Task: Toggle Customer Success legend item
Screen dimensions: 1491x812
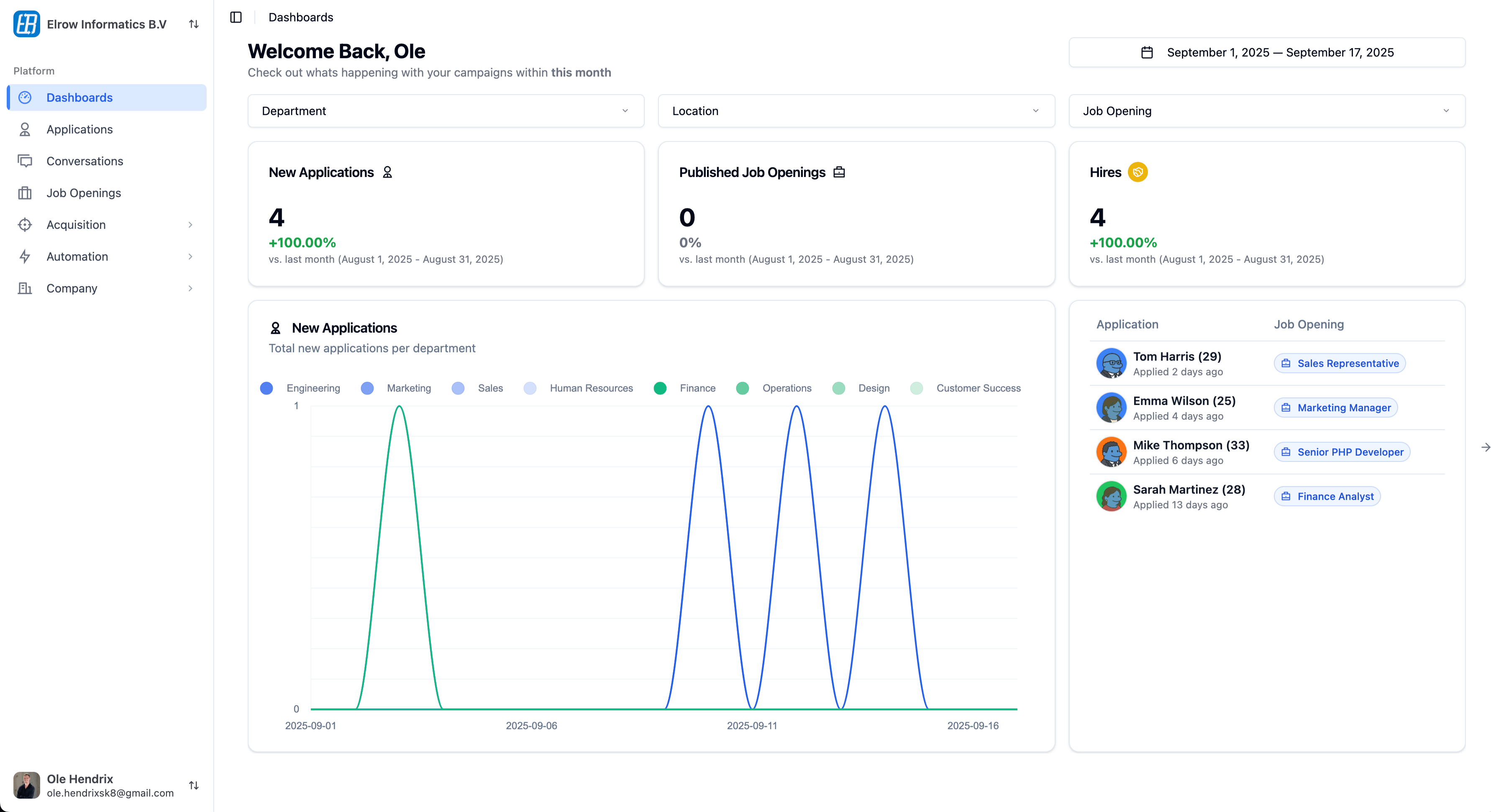Action: (x=966, y=388)
